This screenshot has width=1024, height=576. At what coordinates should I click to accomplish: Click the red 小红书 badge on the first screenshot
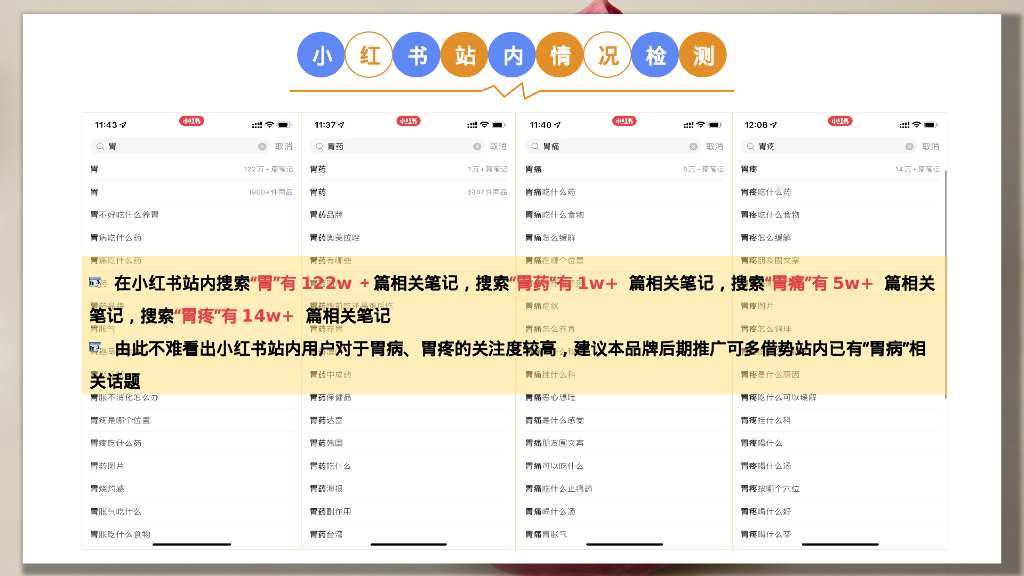[191, 122]
